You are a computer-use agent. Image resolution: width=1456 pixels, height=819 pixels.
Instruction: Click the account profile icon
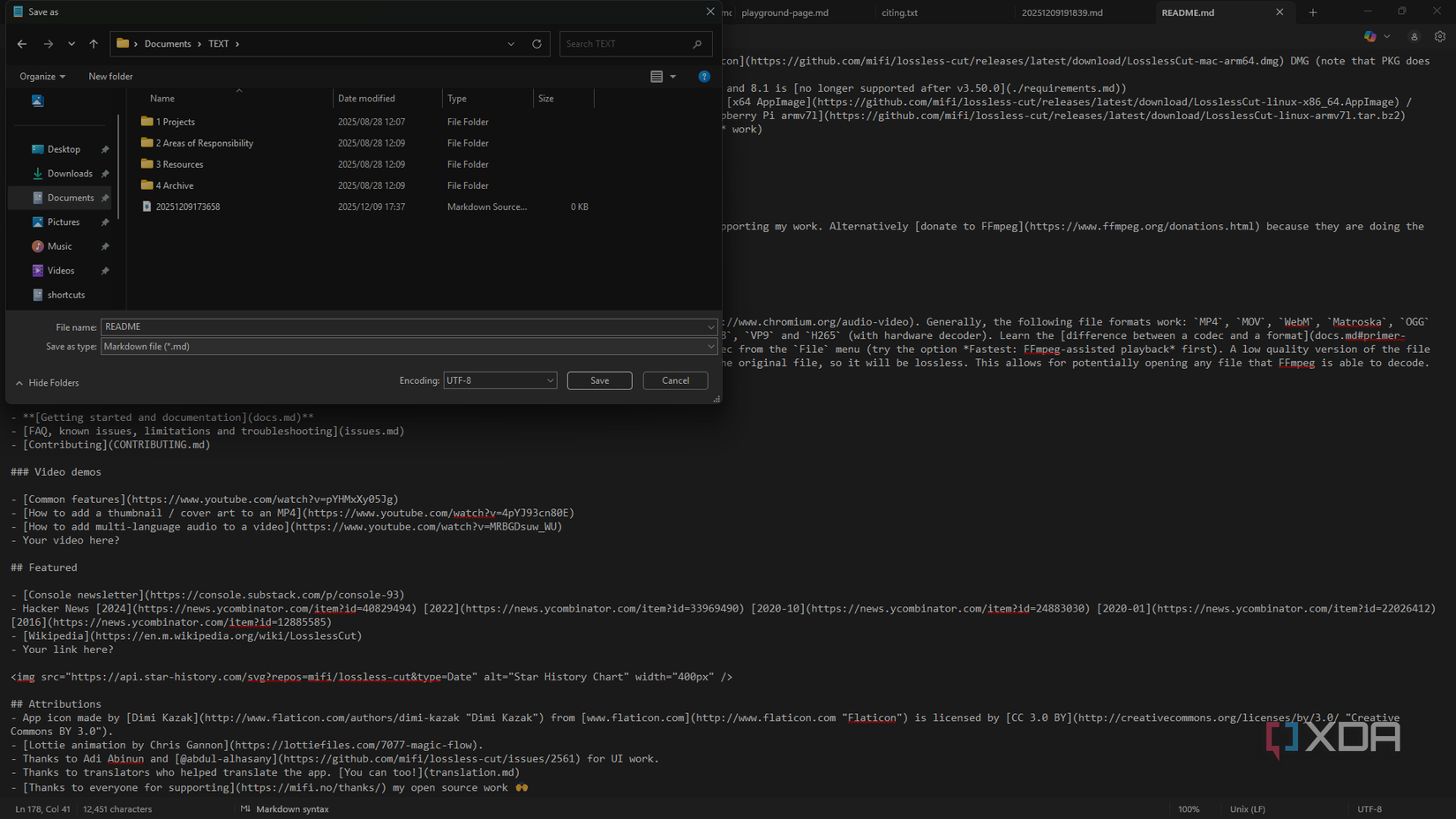click(x=1414, y=36)
